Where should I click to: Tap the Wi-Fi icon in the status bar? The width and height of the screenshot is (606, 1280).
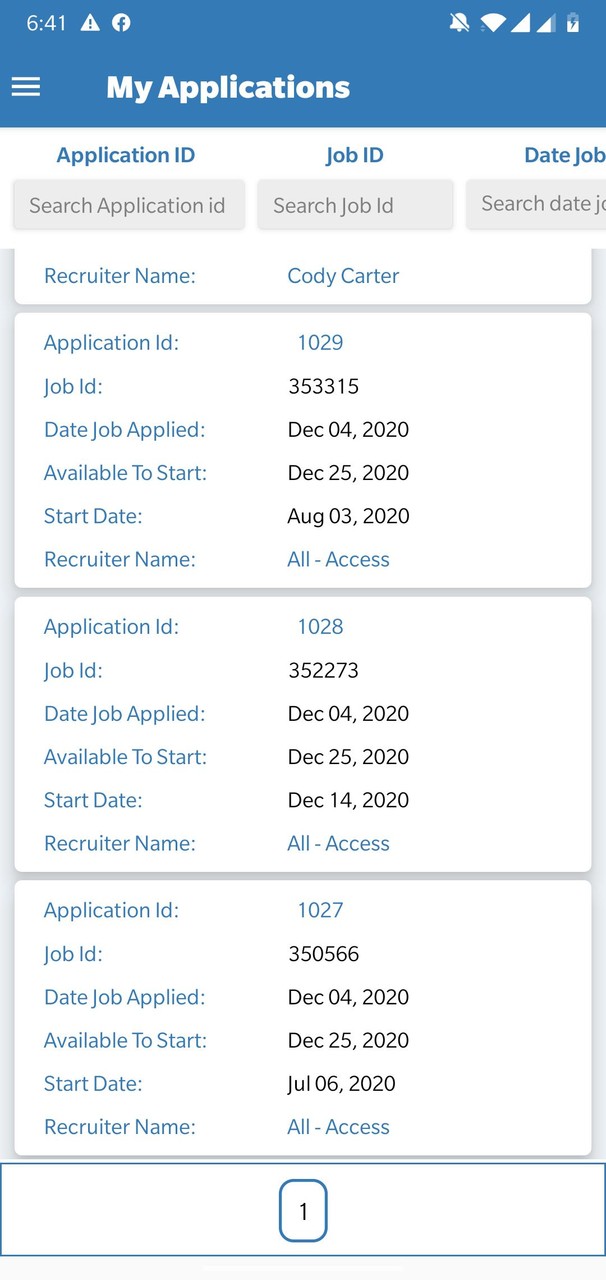coord(493,22)
